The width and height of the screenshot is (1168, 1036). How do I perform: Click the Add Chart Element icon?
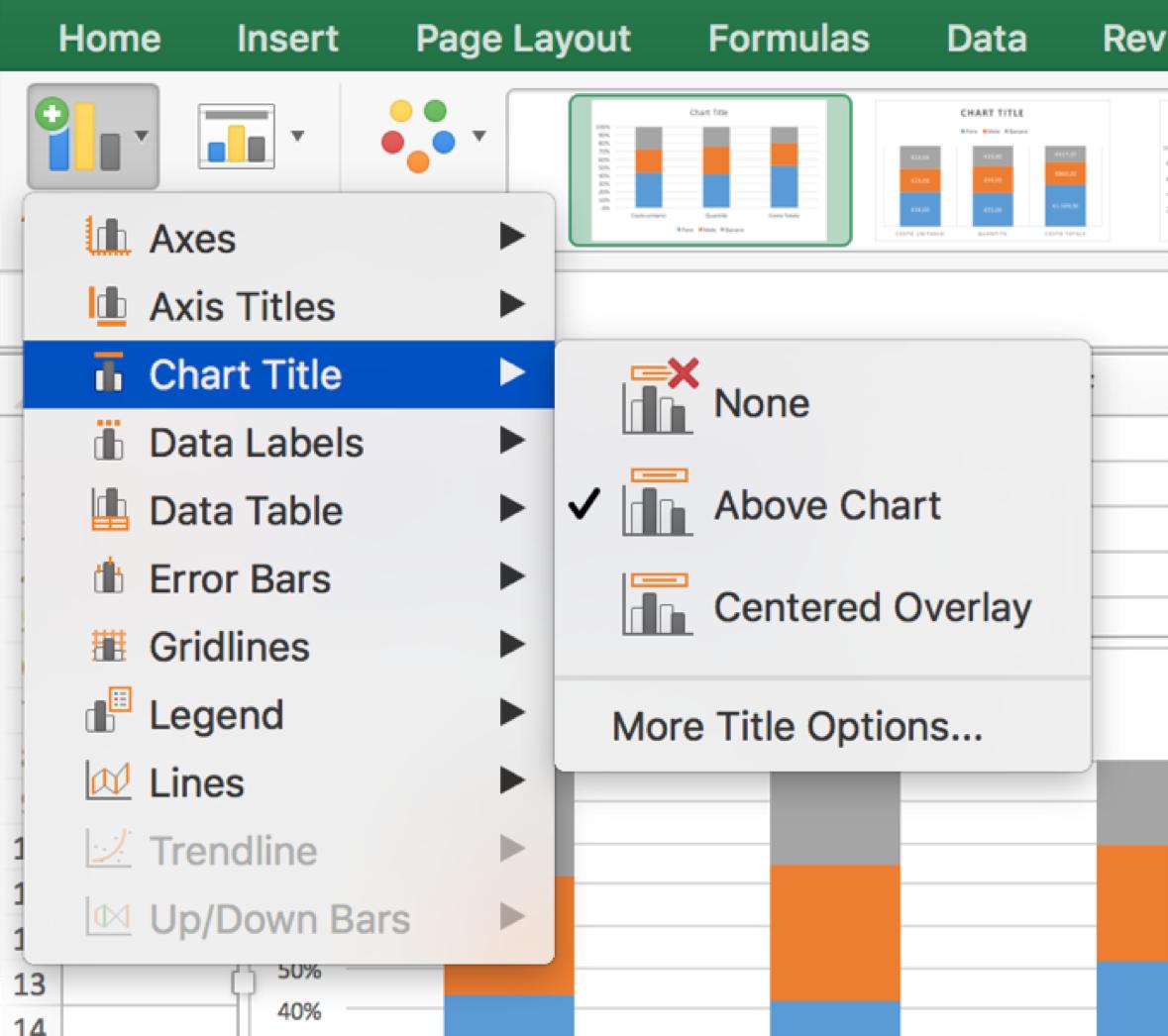81,136
